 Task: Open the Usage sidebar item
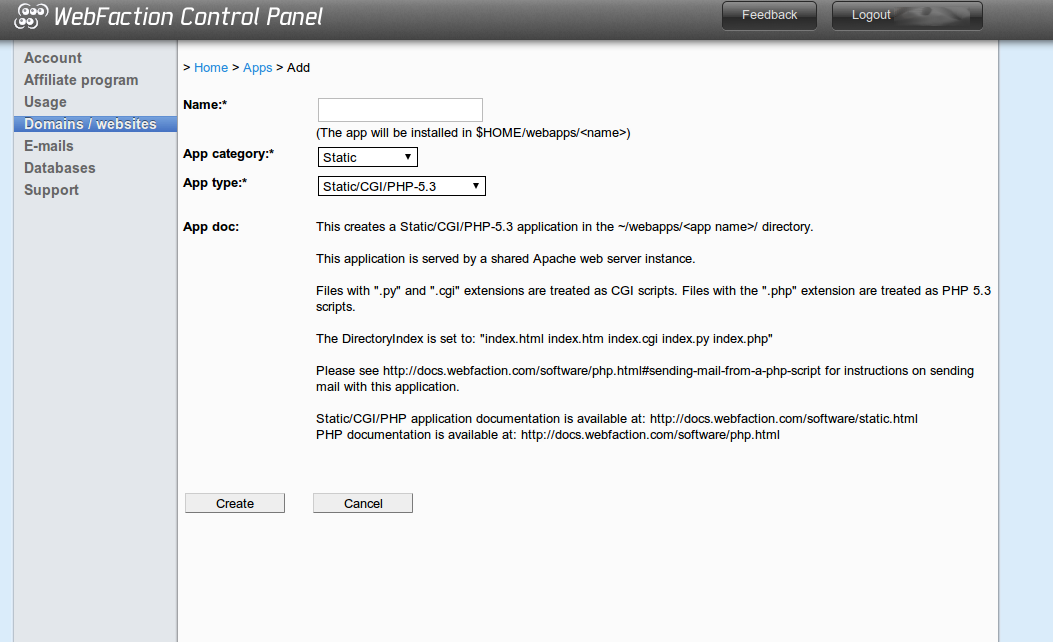(x=46, y=102)
